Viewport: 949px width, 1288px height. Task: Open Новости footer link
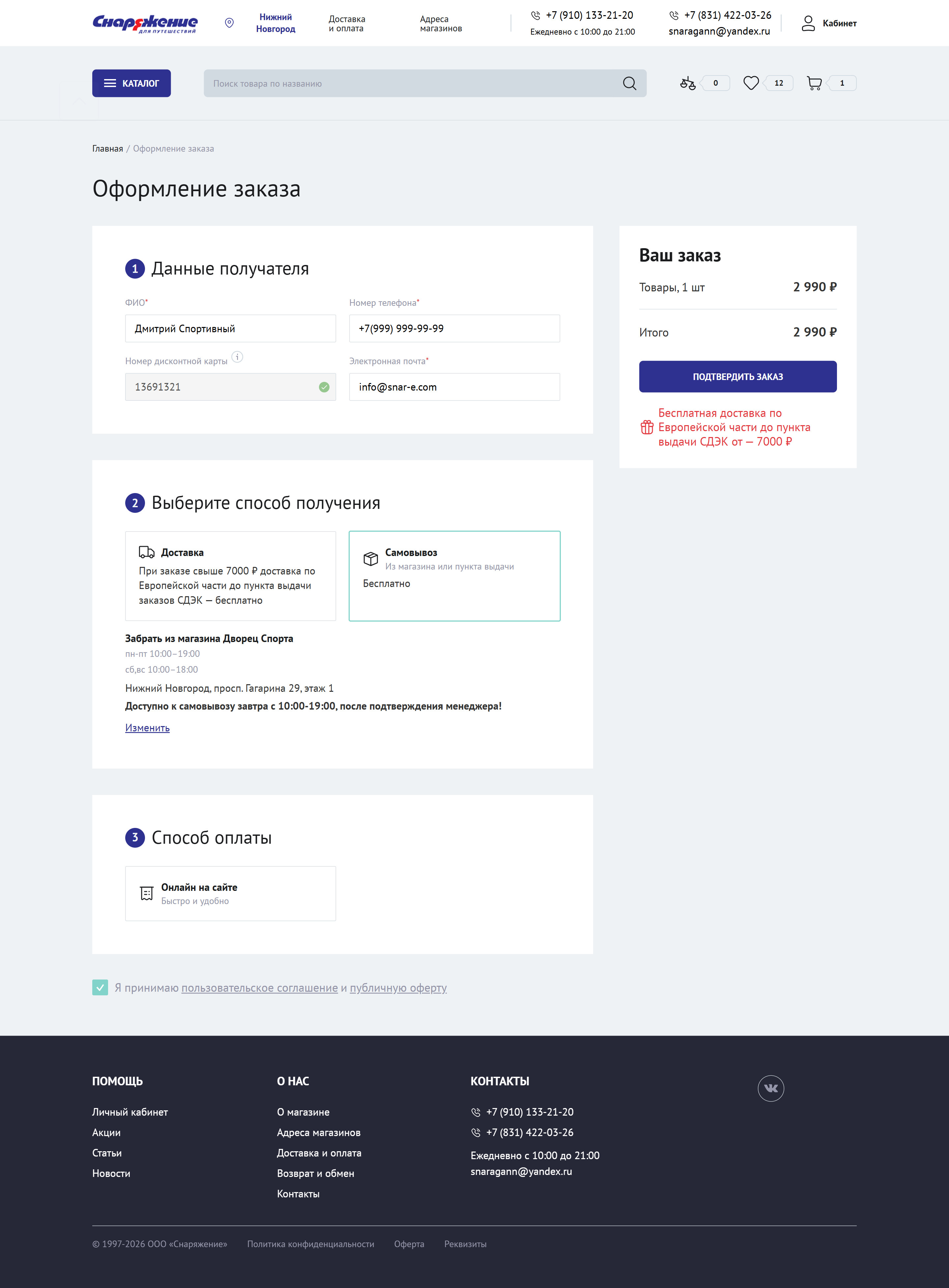tap(111, 1173)
